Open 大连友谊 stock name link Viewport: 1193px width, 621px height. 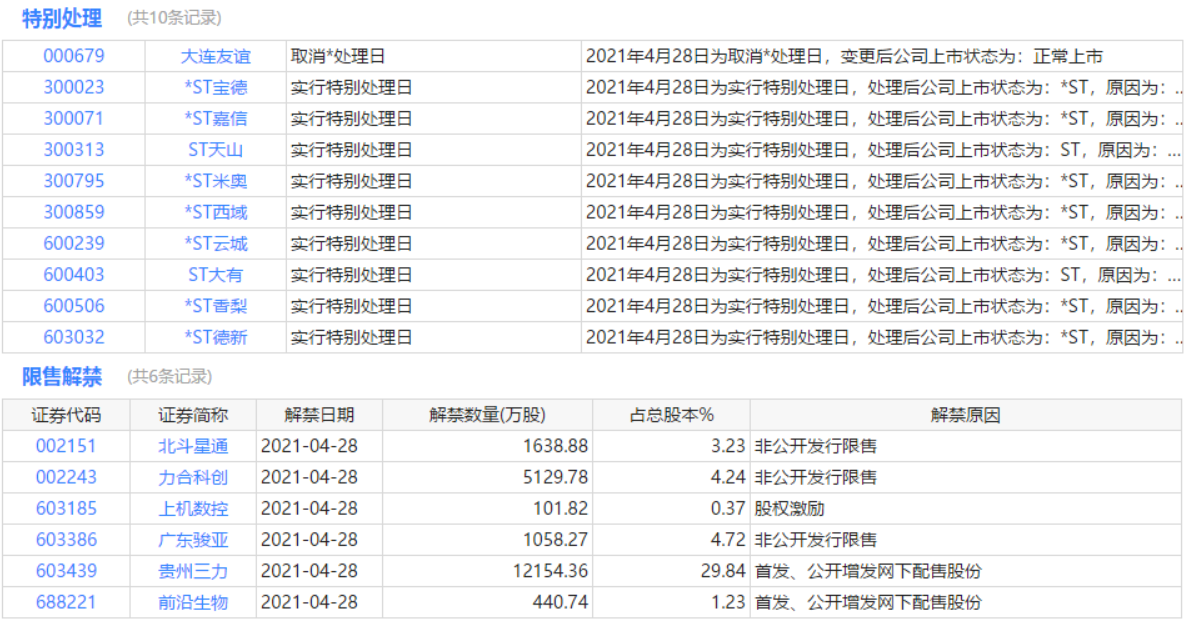[216, 56]
